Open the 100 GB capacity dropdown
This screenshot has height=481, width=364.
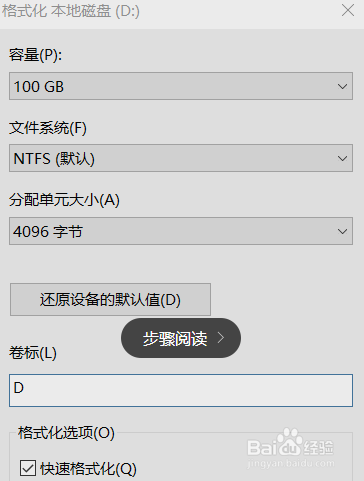pyautogui.click(x=181, y=86)
